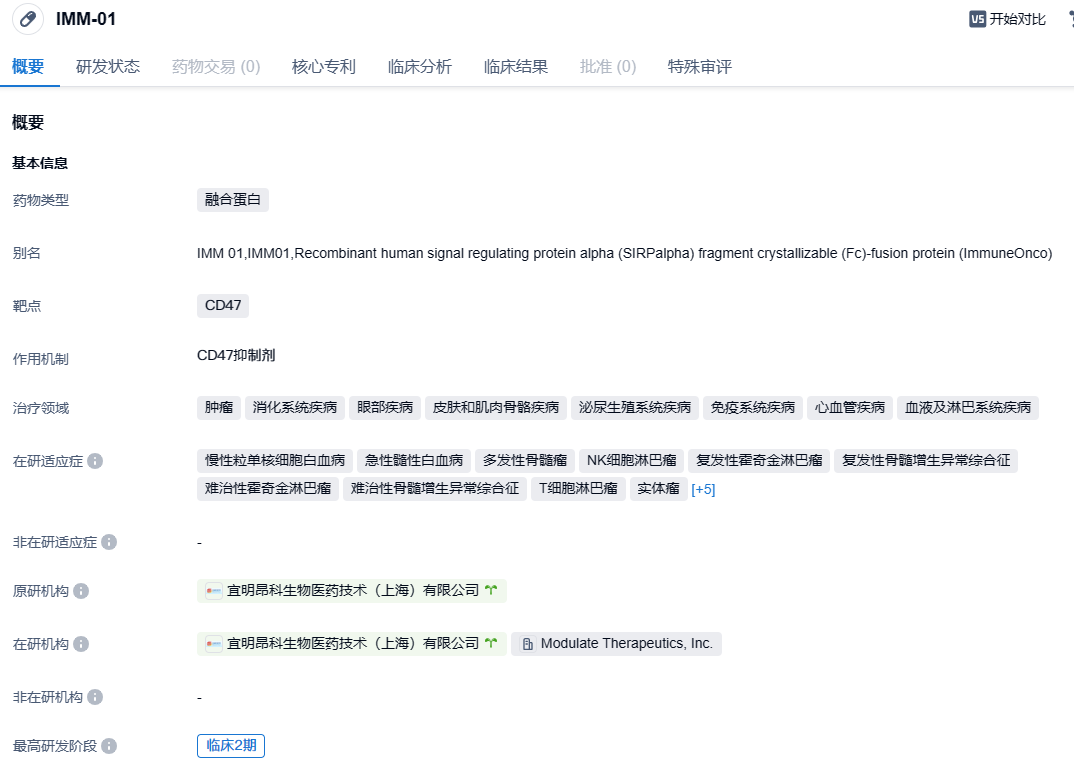Click info icon next to 在研适应症
This screenshot has width=1074, height=778.
[x=95, y=461]
